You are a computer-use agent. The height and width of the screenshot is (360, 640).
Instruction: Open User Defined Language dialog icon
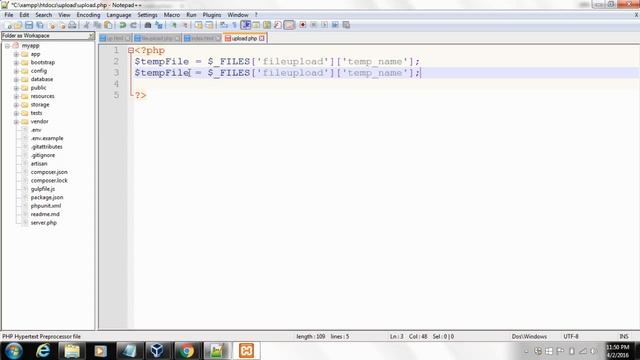[x=256, y=25]
